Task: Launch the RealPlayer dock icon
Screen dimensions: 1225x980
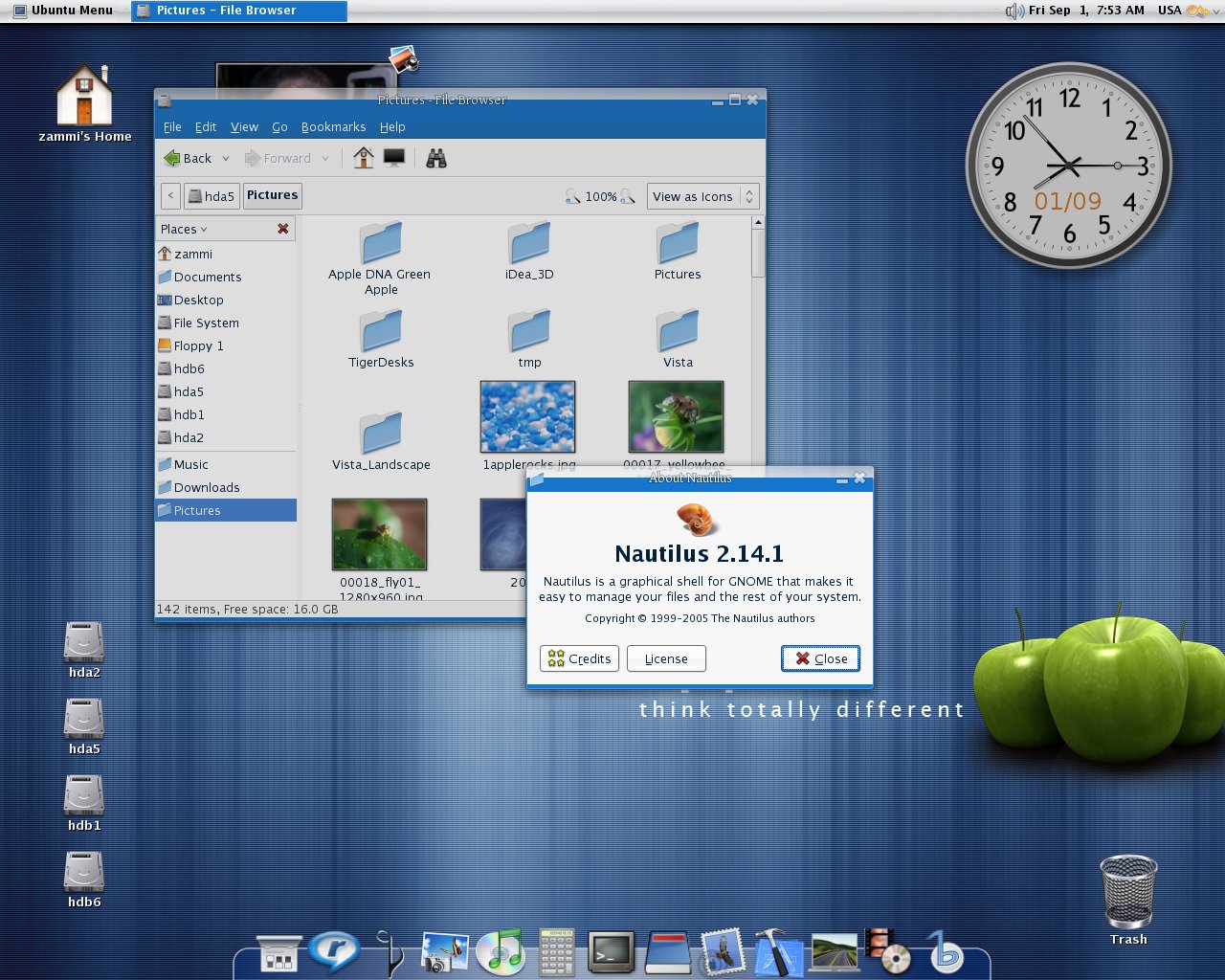Action: pyautogui.click(x=334, y=952)
